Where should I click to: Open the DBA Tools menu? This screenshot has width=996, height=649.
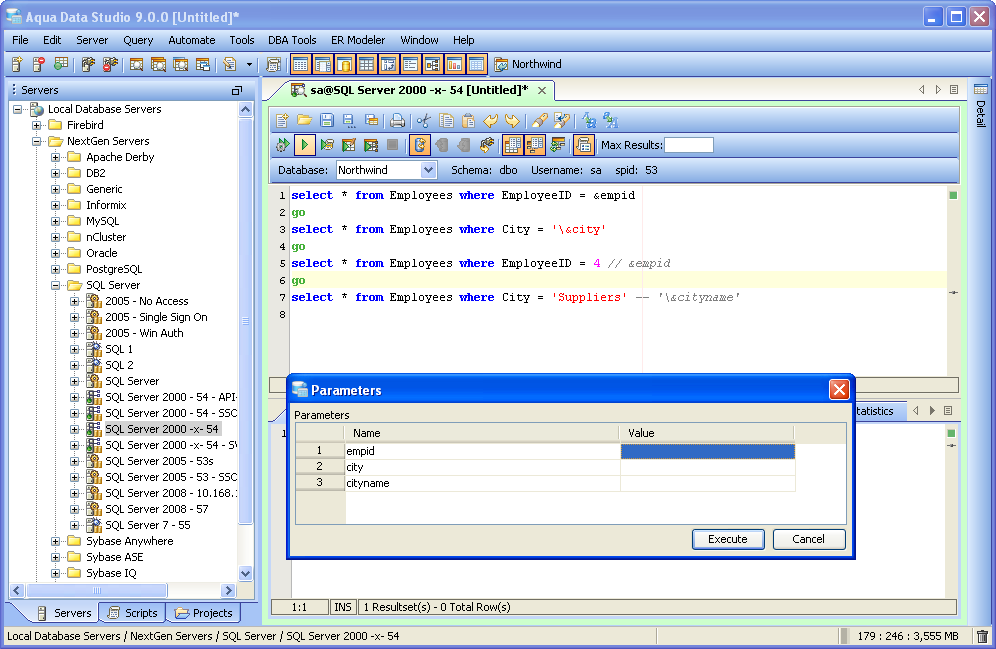click(x=292, y=40)
